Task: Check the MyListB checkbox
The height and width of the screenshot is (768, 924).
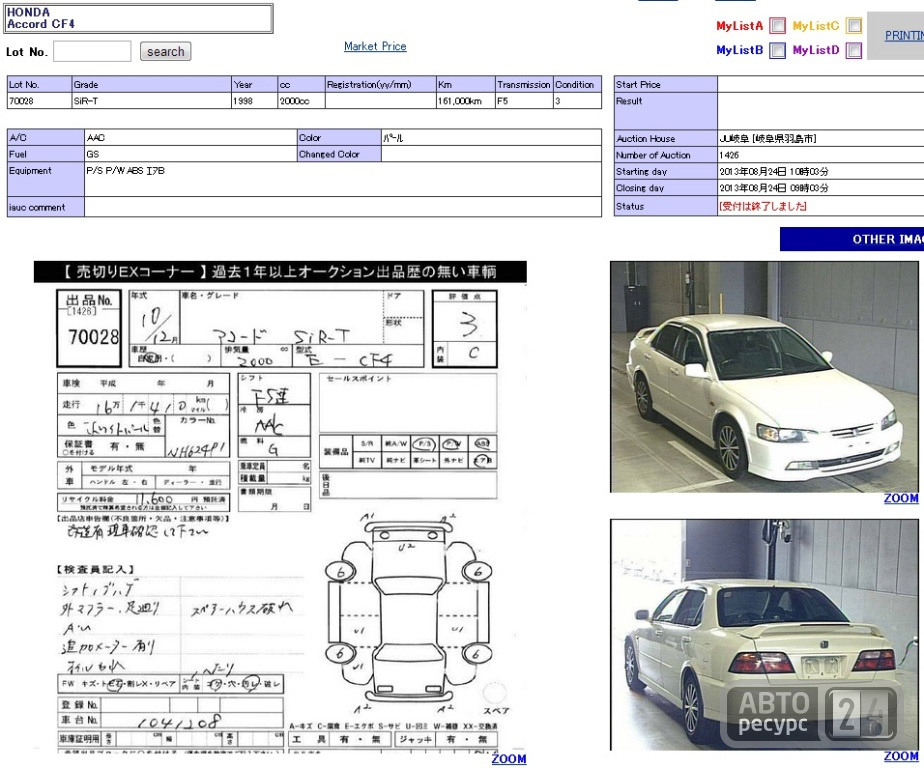Action: (778, 50)
